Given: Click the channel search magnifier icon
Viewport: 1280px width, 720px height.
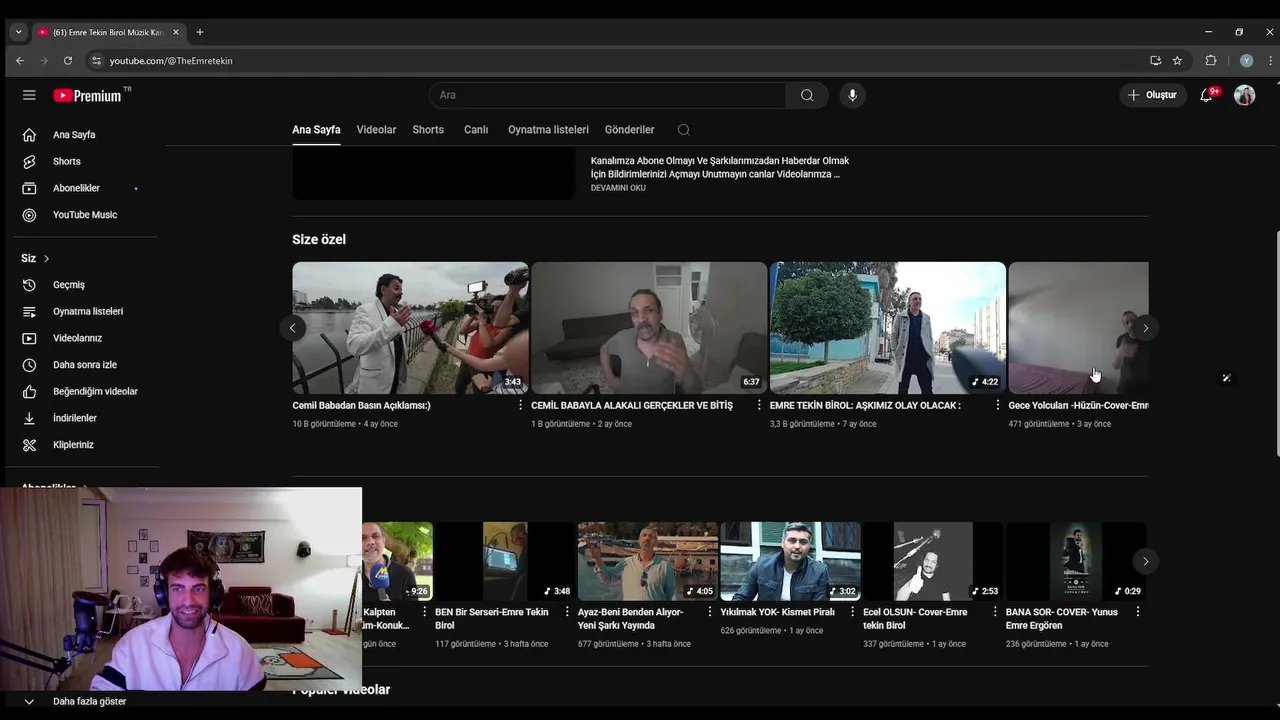Looking at the screenshot, I should pyautogui.click(x=684, y=130).
